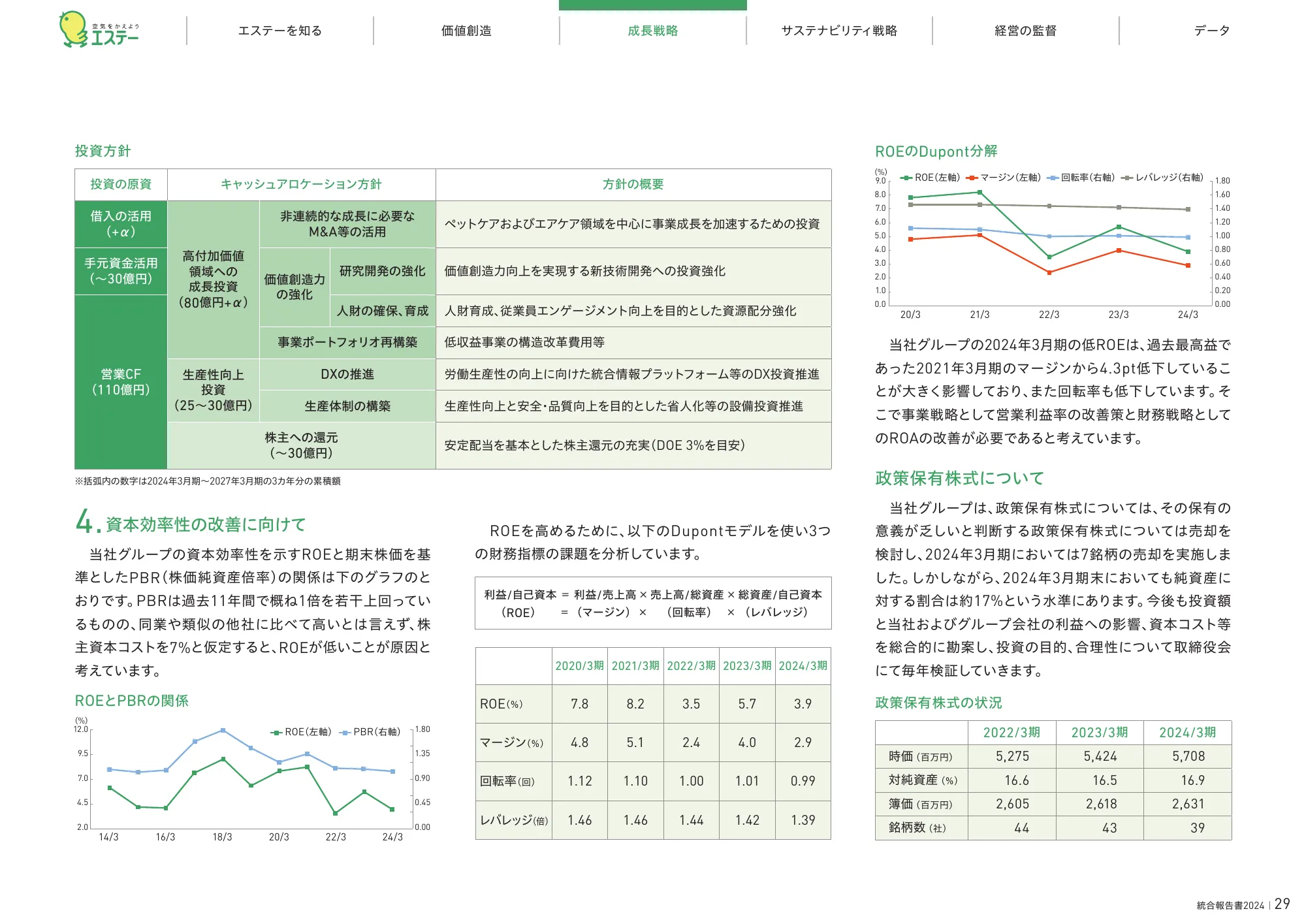1306x924 pixels.
Task: Click the 24/3 x-axis label in PBR chart
Action: point(392,837)
